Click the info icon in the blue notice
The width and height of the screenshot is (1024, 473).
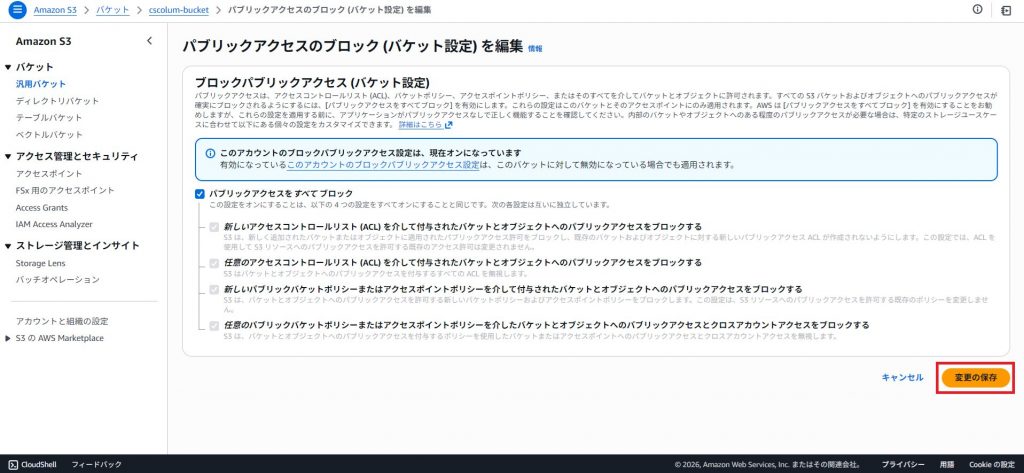pos(210,153)
